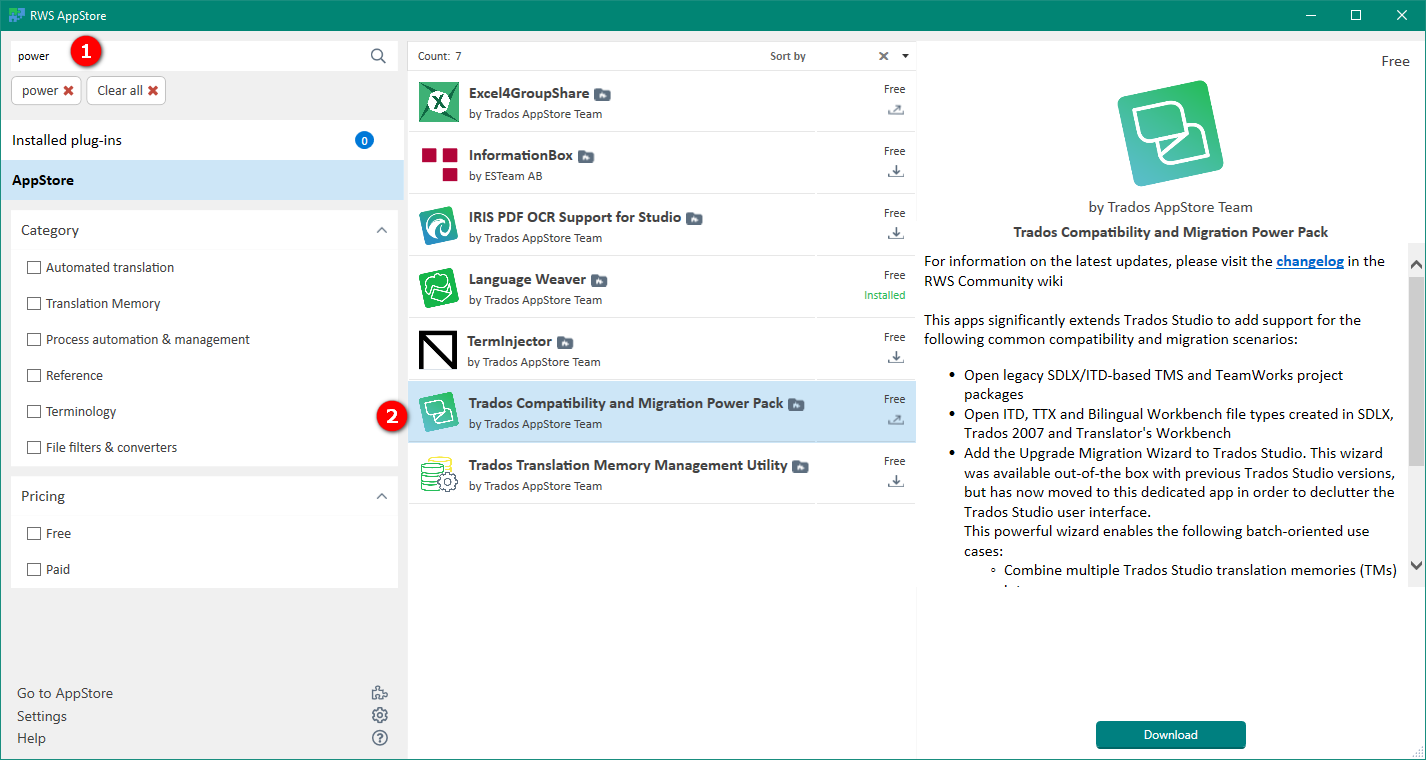This screenshot has width=1426, height=760.
Task: Click the update icon for Excel4GroupShare
Action: 896,109
